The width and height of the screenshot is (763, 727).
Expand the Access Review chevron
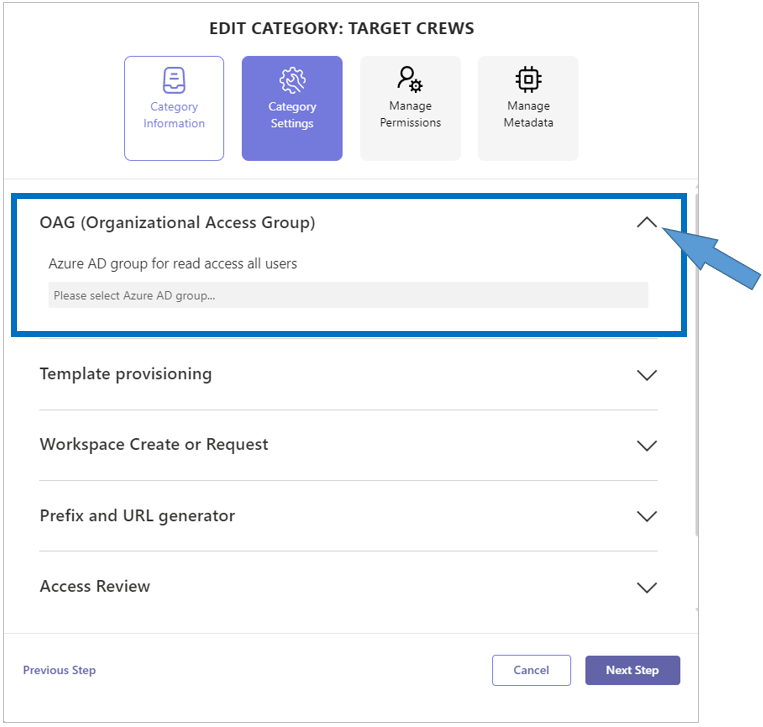(x=647, y=587)
